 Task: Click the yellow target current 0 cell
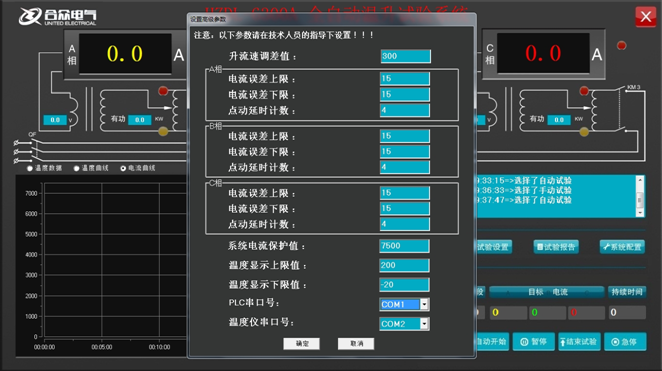pyautogui.click(x=508, y=313)
